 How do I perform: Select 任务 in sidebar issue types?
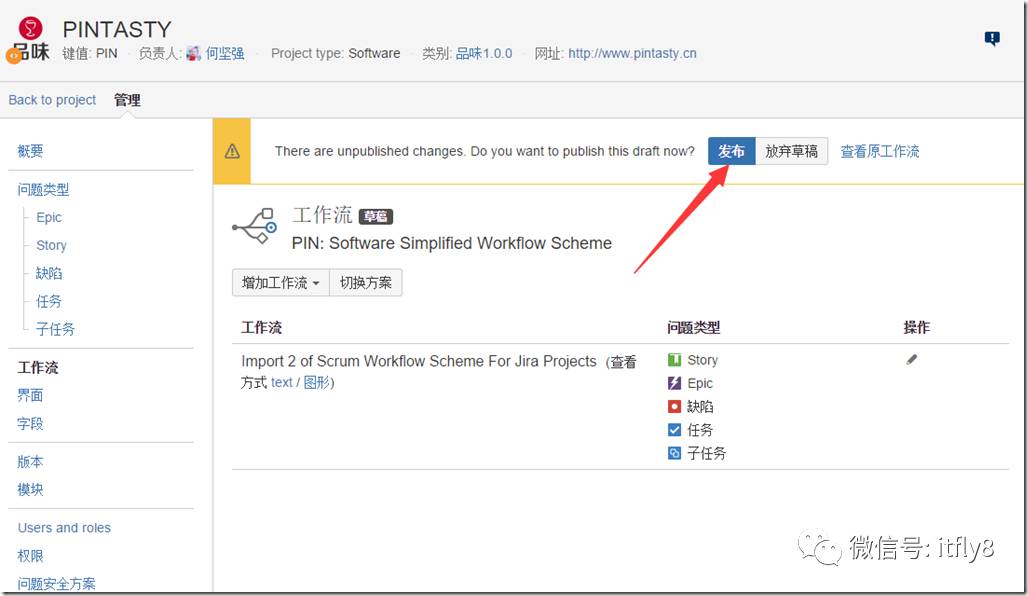coord(49,302)
